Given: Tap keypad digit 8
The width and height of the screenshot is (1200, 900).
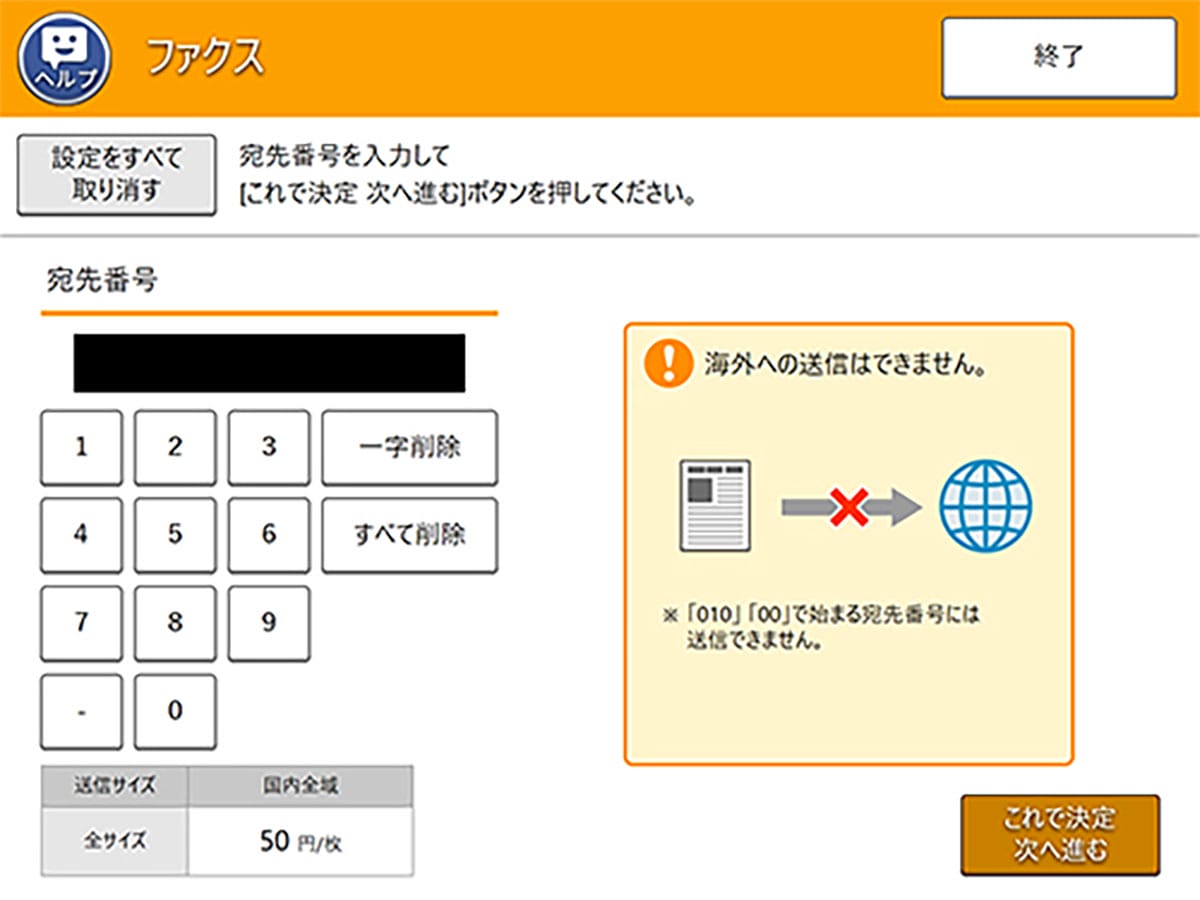Looking at the screenshot, I should click(x=175, y=623).
